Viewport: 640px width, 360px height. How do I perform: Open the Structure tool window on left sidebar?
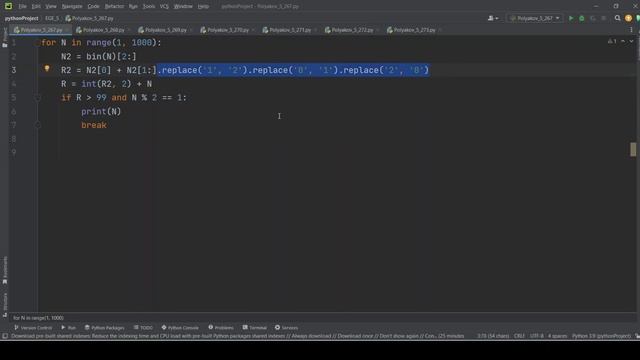pos(4,304)
